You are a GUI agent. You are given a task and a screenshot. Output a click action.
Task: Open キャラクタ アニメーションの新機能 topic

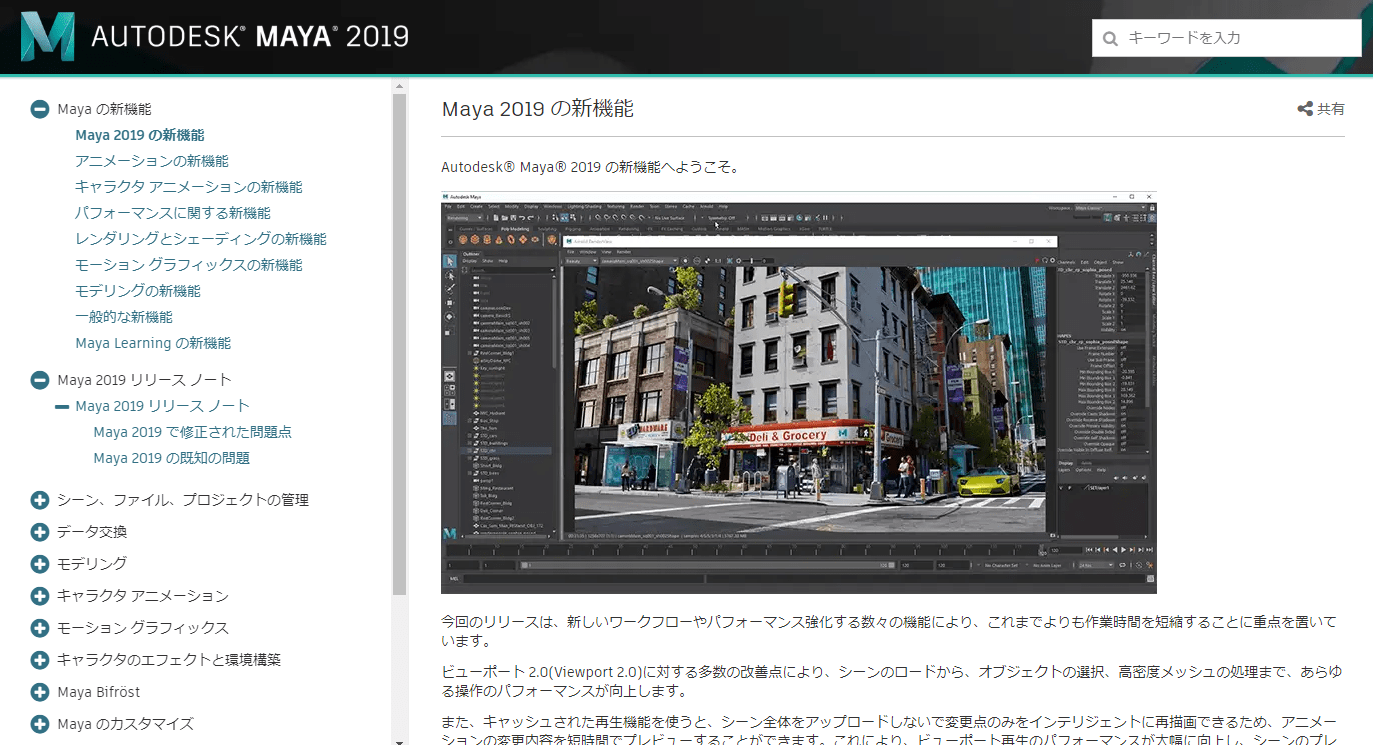(x=189, y=187)
